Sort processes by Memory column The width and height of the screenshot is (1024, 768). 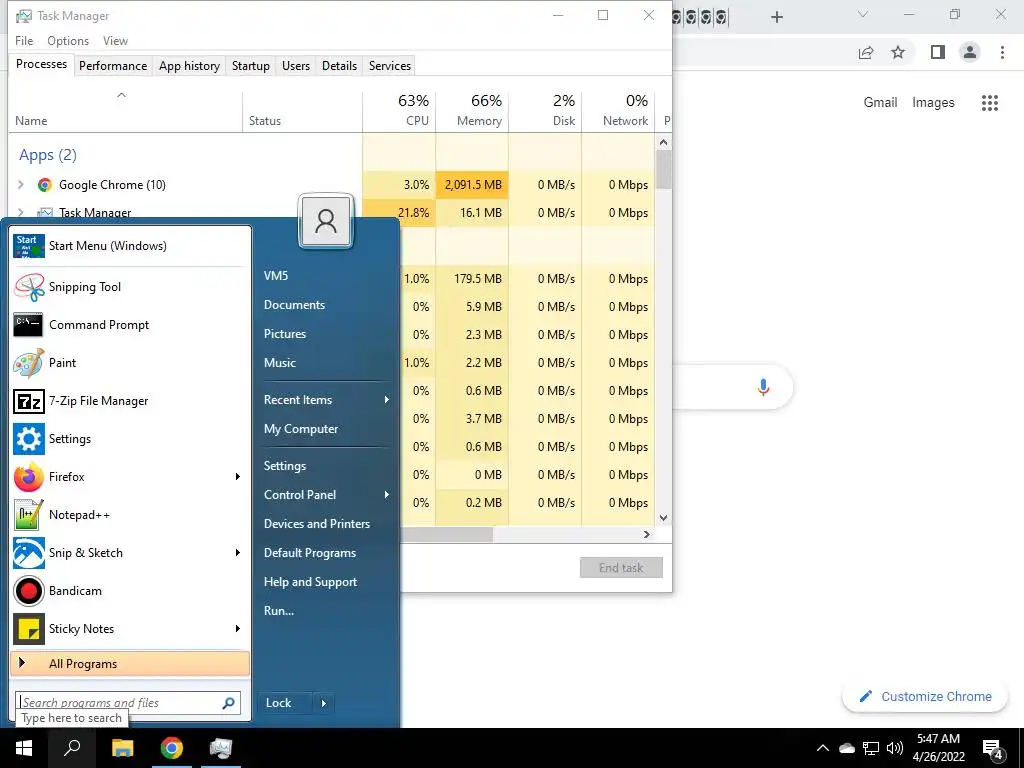tap(472, 110)
